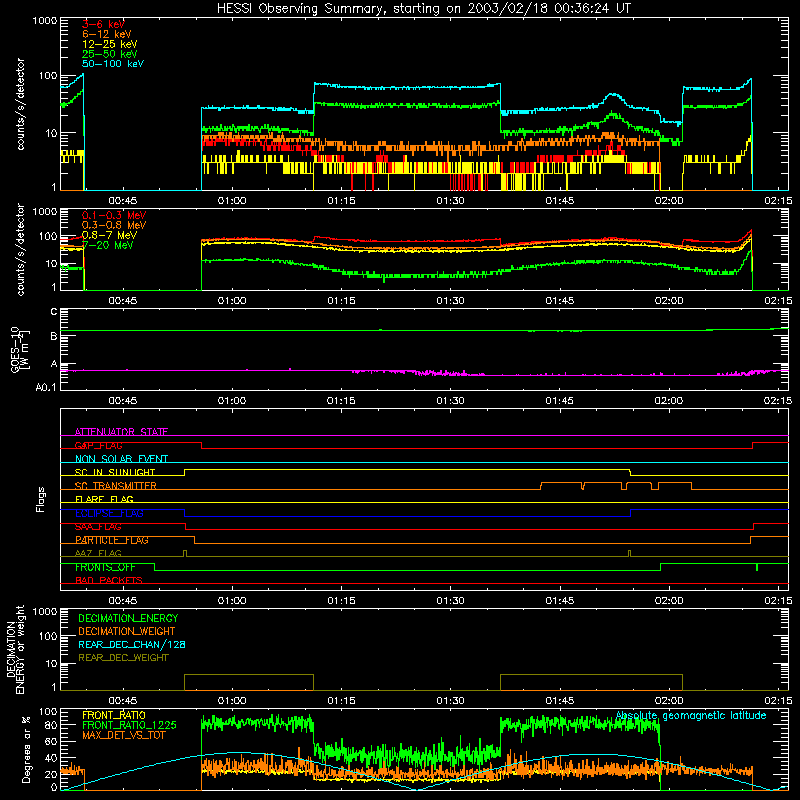Select the "AAZ_FLAG" flag label
The image size is (800, 800).
click(98, 553)
